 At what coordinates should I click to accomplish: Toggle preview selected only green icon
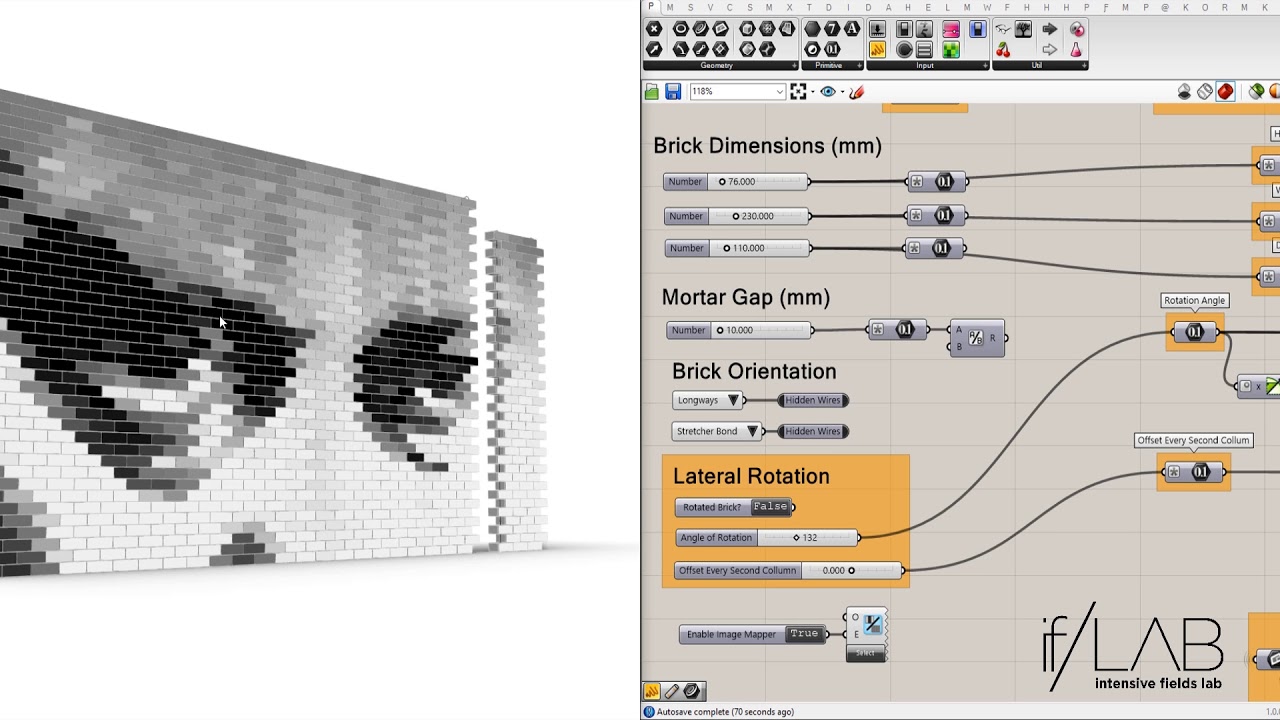click(1256, 92)
